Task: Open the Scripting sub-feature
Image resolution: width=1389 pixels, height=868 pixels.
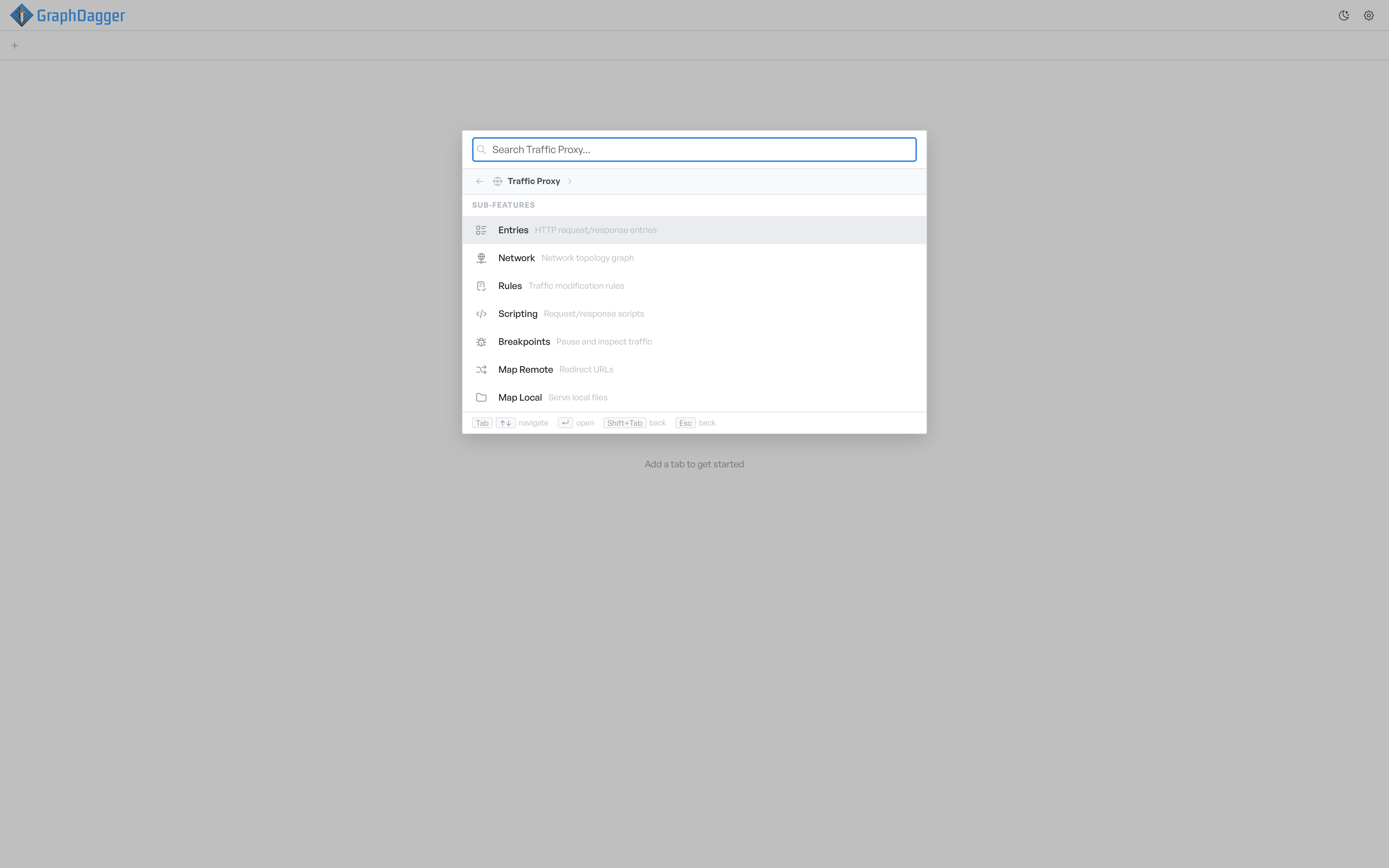Action: [x=694, y=314]
